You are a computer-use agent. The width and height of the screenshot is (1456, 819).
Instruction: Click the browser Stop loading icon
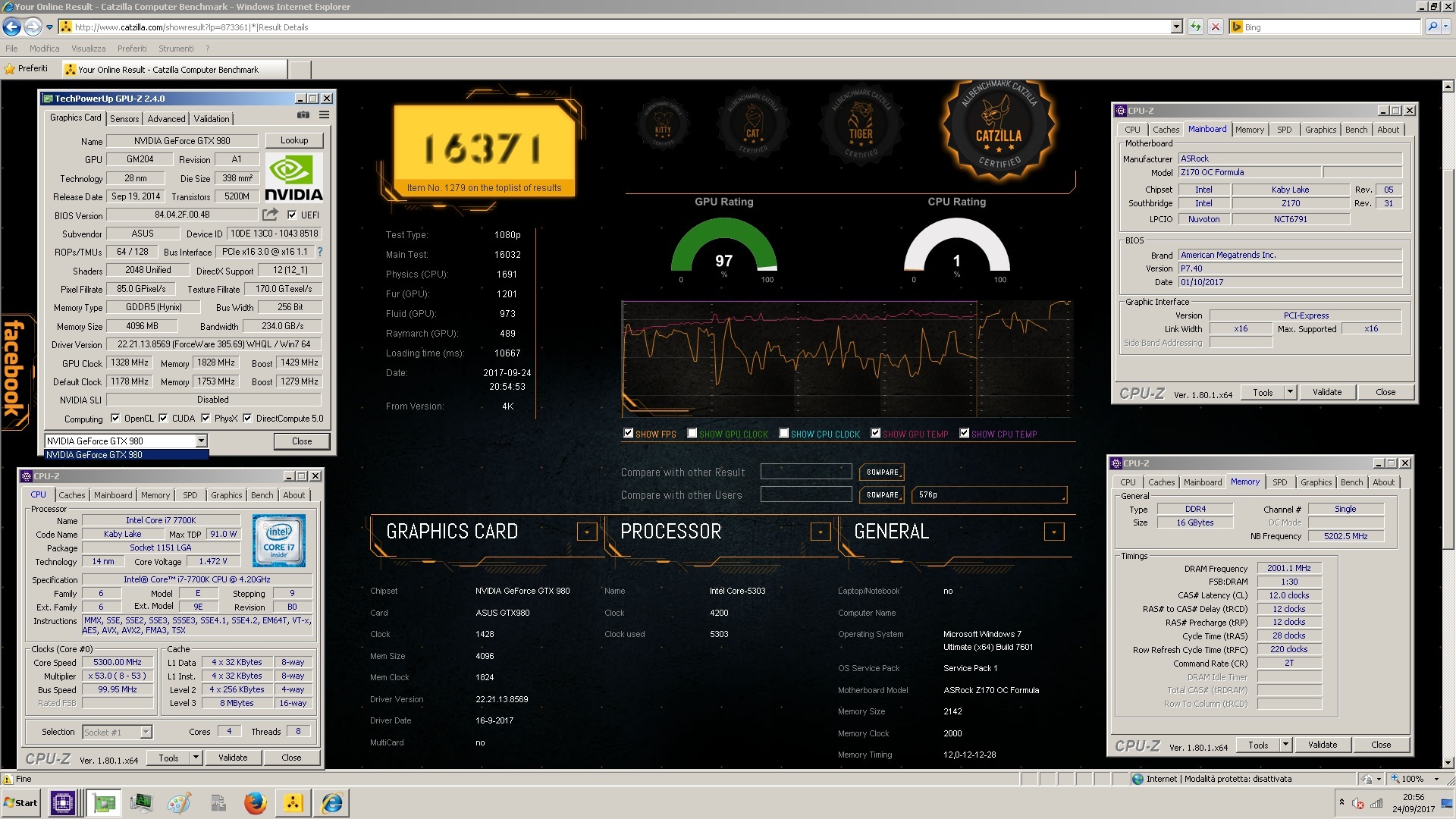1216,27
